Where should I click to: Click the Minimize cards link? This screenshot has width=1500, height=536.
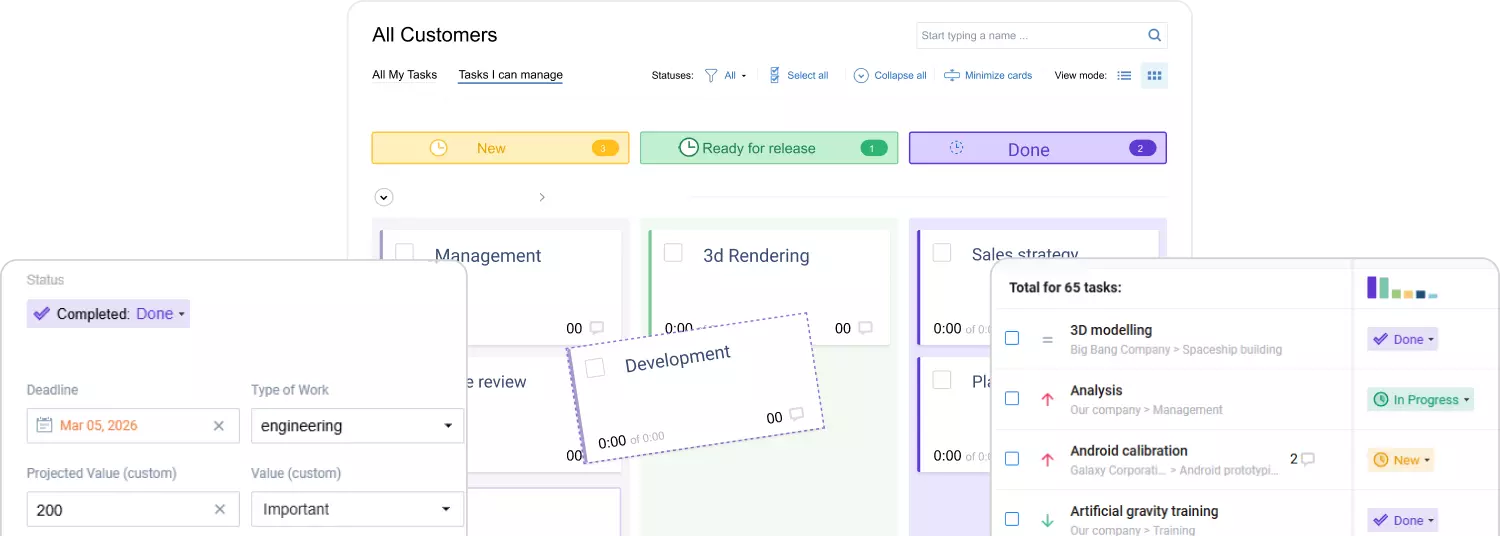point(998,75)
